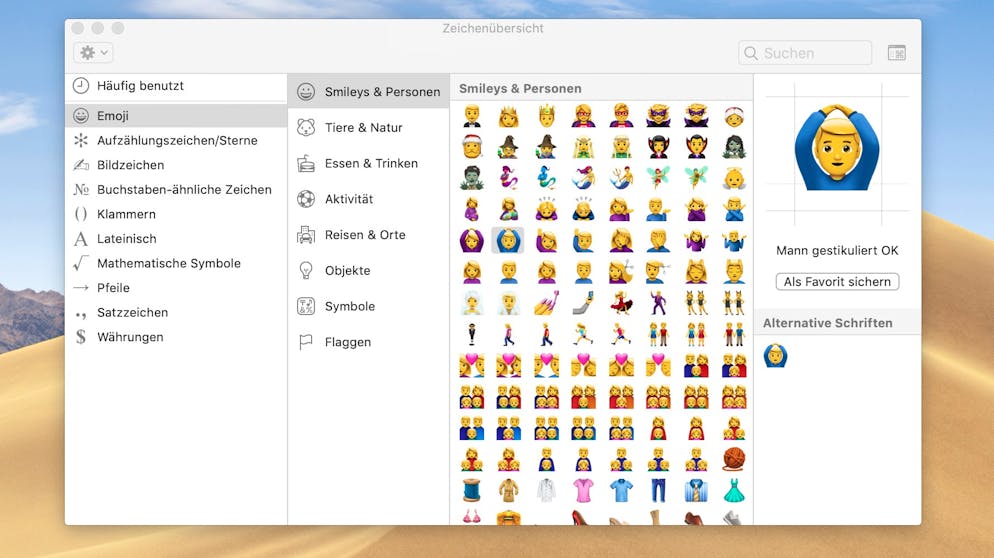Open the Währungen category
Image resolution: width=994 pixels, height=558 pixels.
[x=176, y=337]
